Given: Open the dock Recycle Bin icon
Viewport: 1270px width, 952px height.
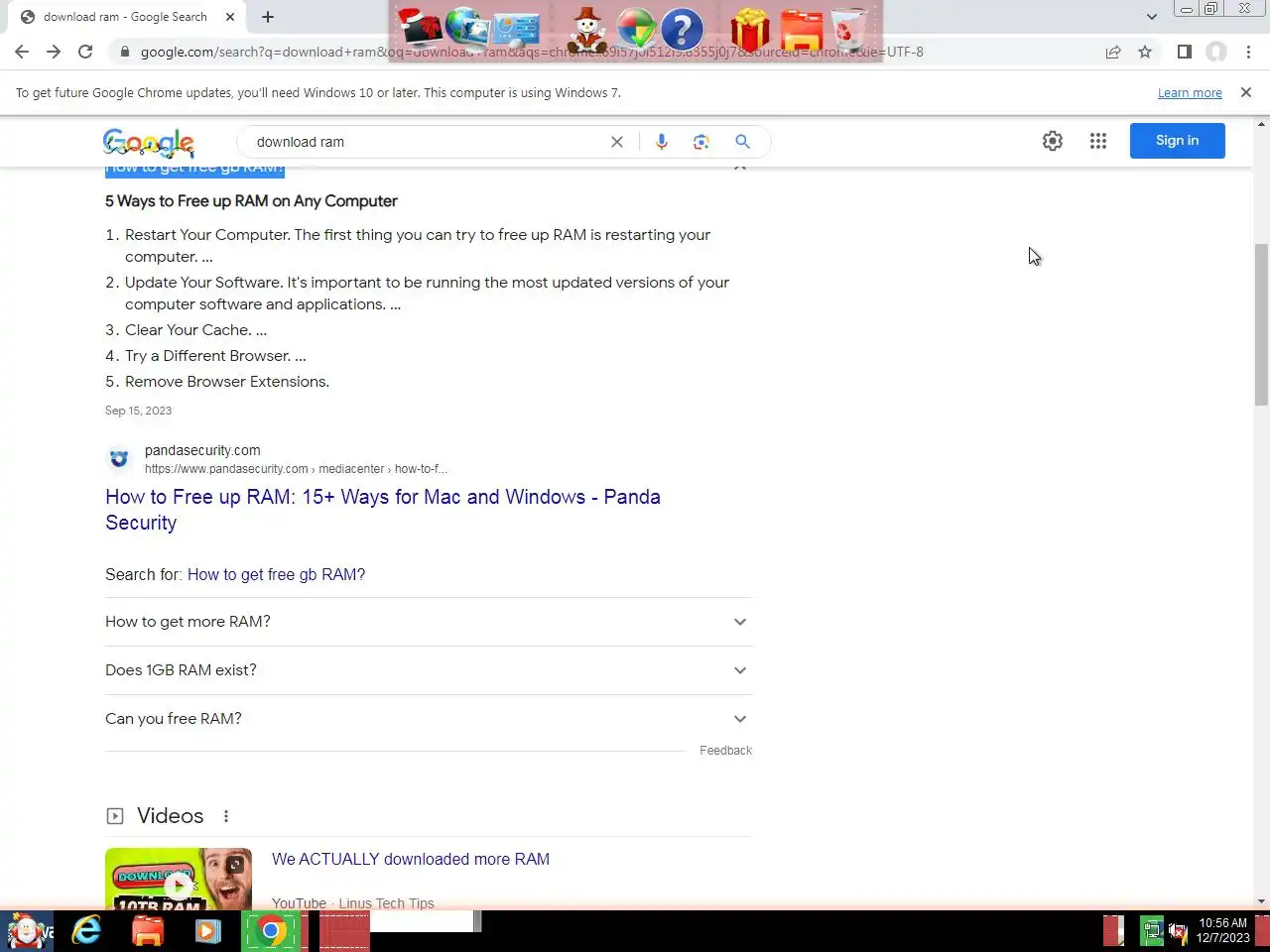Looking at the screenshot, I should [x=848, y=30].
